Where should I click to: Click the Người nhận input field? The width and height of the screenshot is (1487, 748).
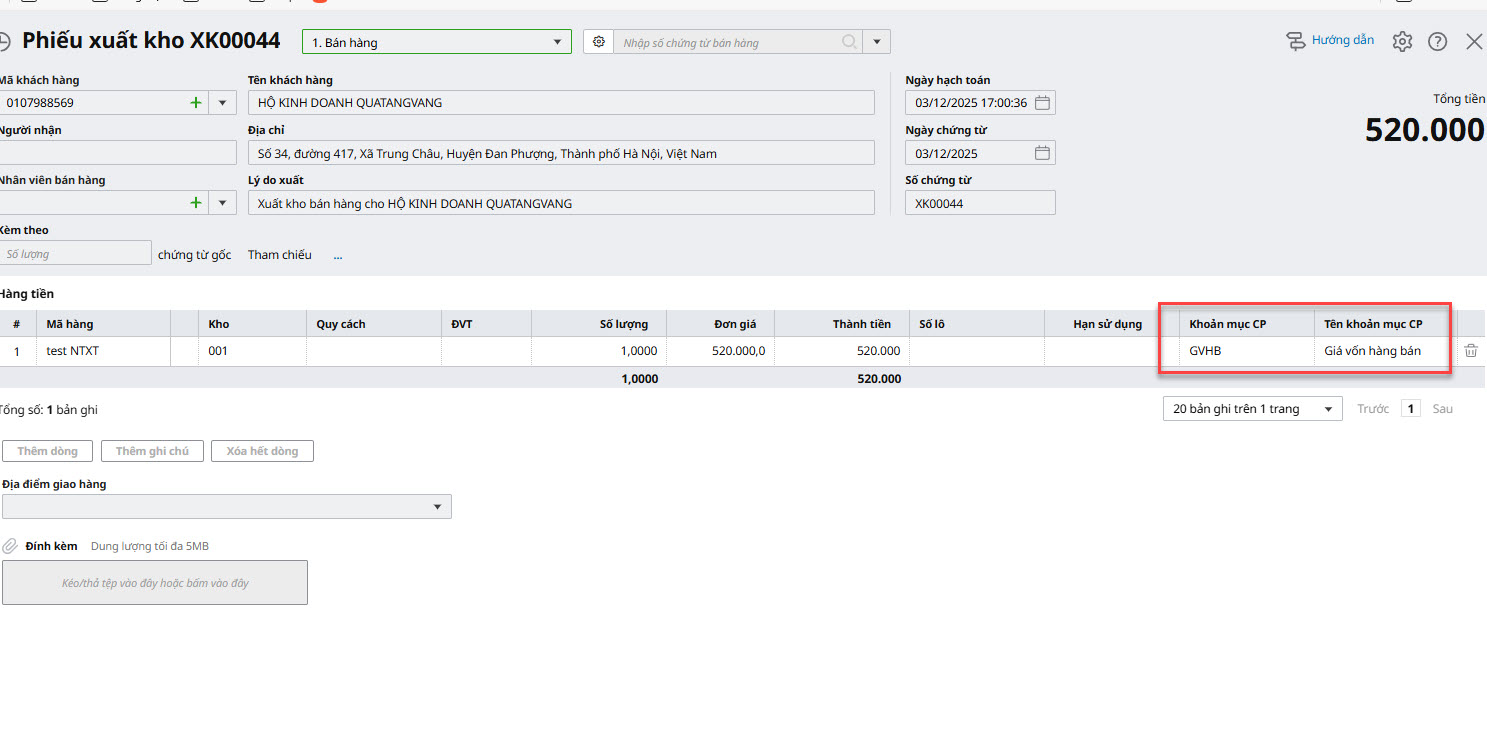(x=118, y=153)
